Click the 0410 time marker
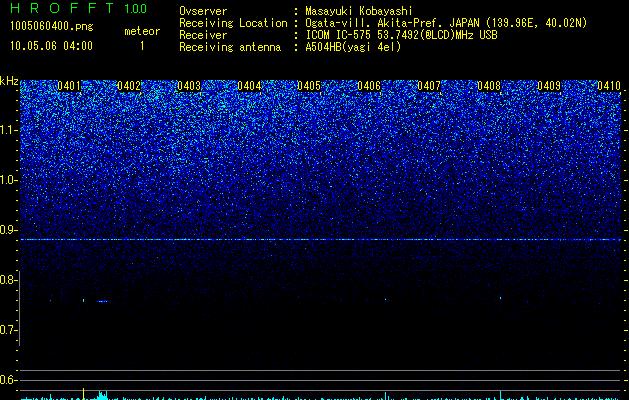 point(609,86)
